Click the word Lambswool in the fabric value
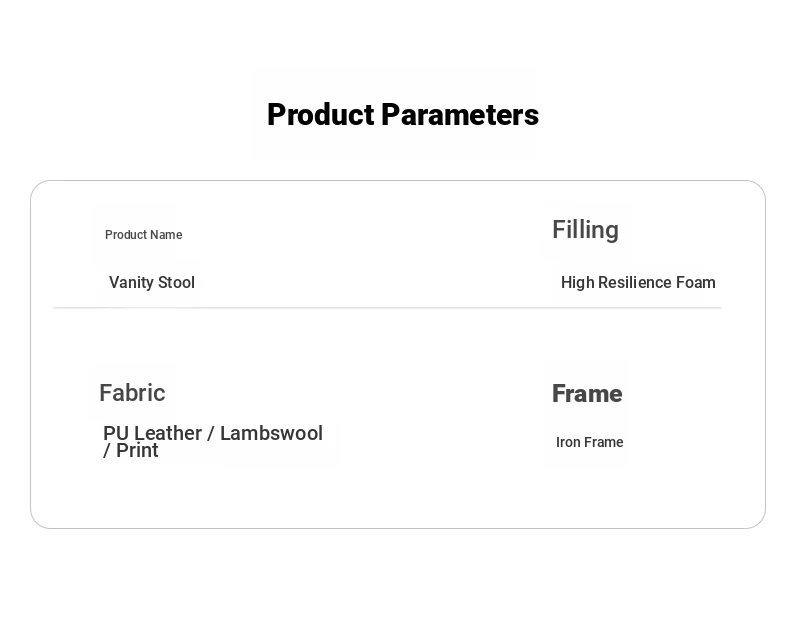Viewport: 790px width, 622px height. coord(271,433)
